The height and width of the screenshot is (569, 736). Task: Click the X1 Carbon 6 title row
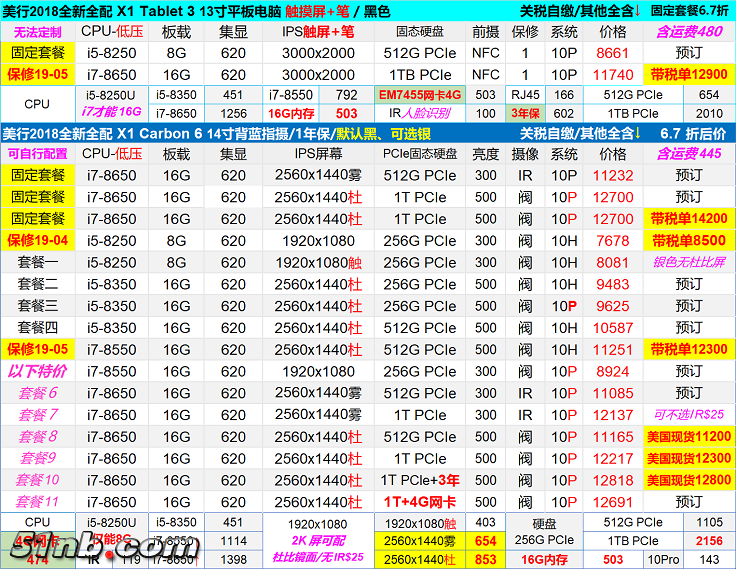point(368,133)
